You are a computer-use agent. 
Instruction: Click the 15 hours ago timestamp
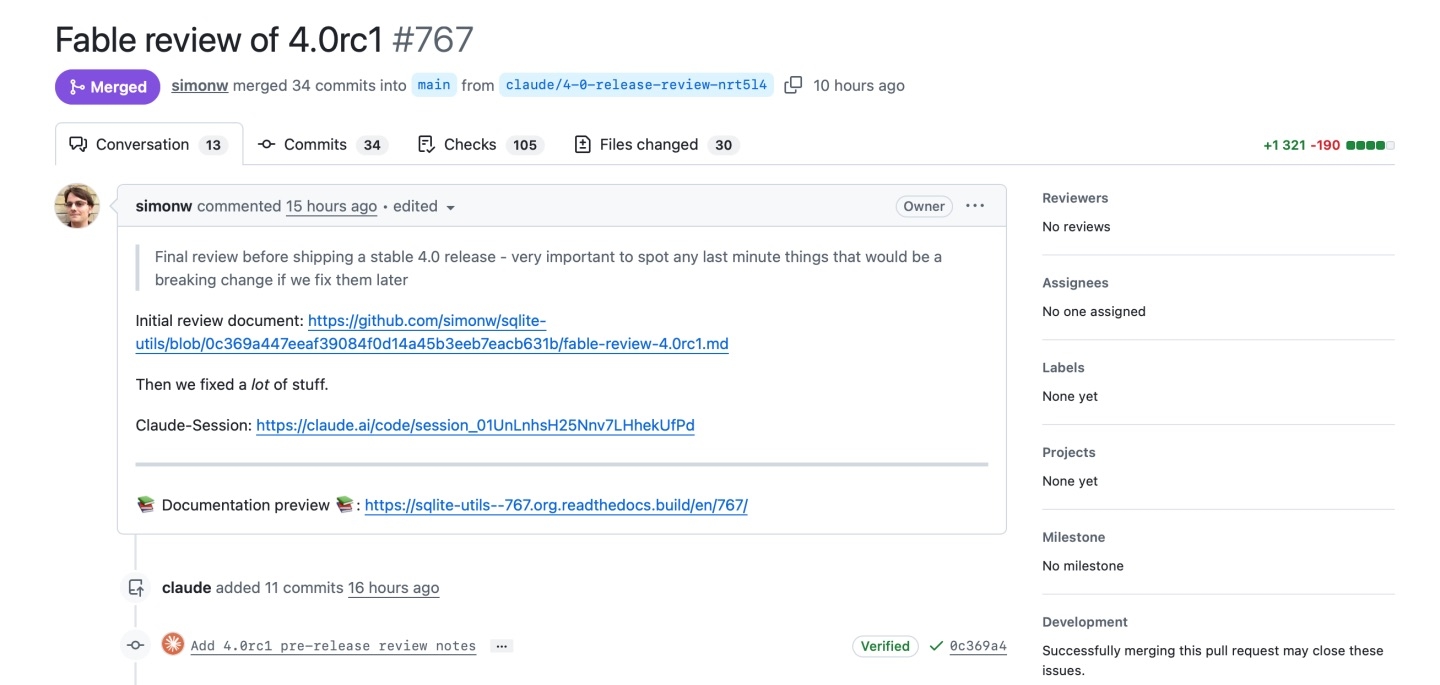coord(331,206)
